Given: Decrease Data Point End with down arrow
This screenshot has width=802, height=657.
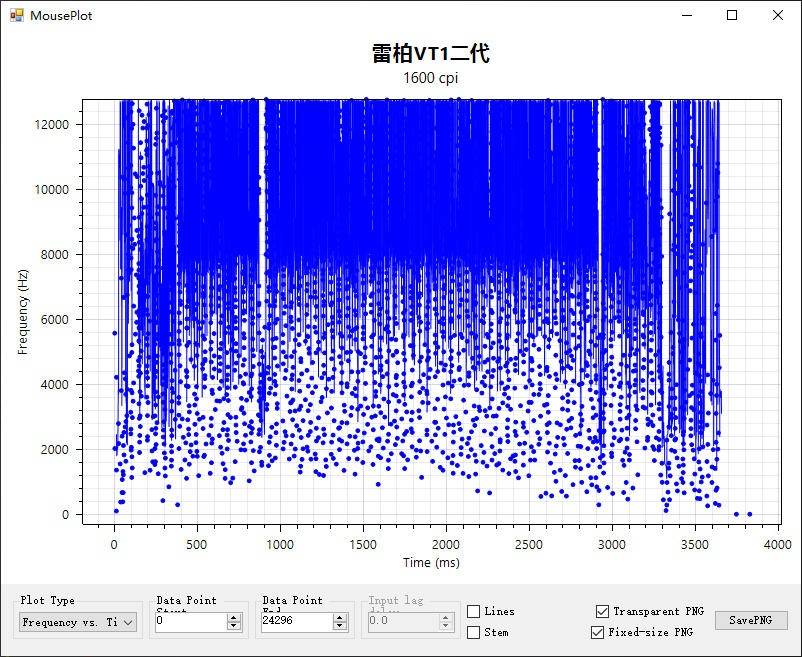Looking at the screenshot, I should tap(340, 627).
